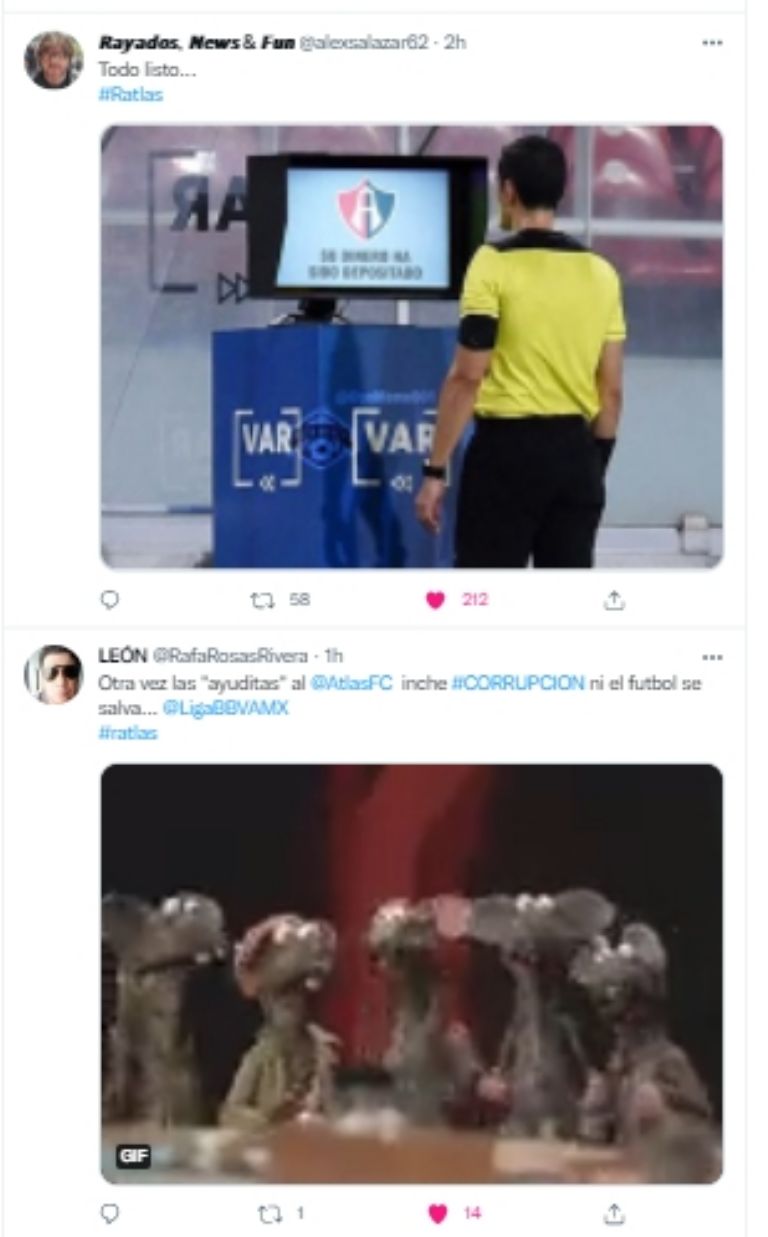View Rayados News & Fun profile avatar
The image size is (768, 1237).
tap(53, 60)
